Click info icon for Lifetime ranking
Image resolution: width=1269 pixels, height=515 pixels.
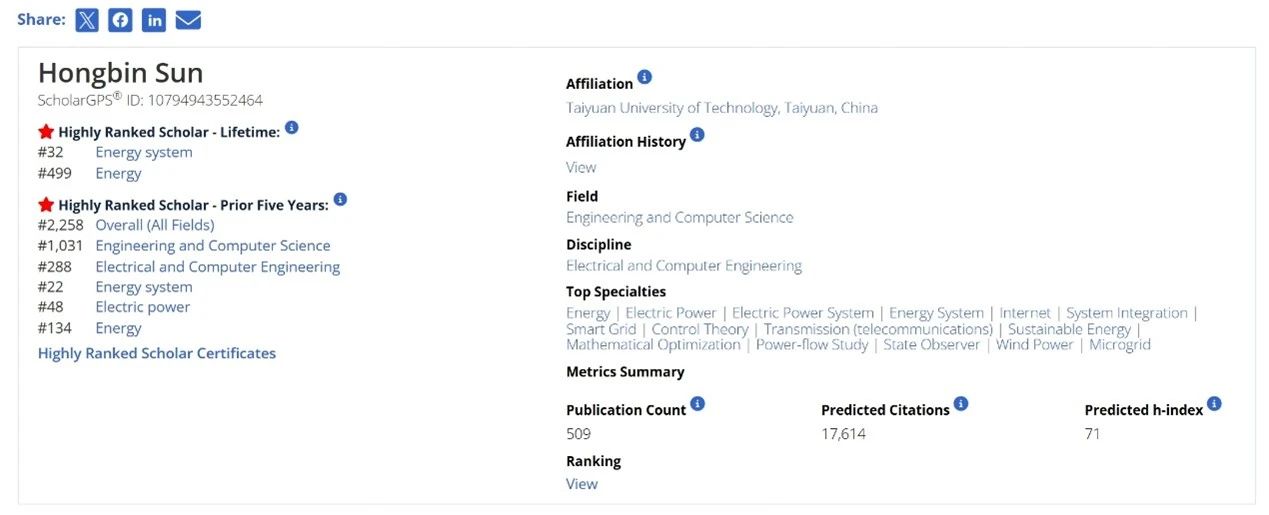(x=291, y=128)
